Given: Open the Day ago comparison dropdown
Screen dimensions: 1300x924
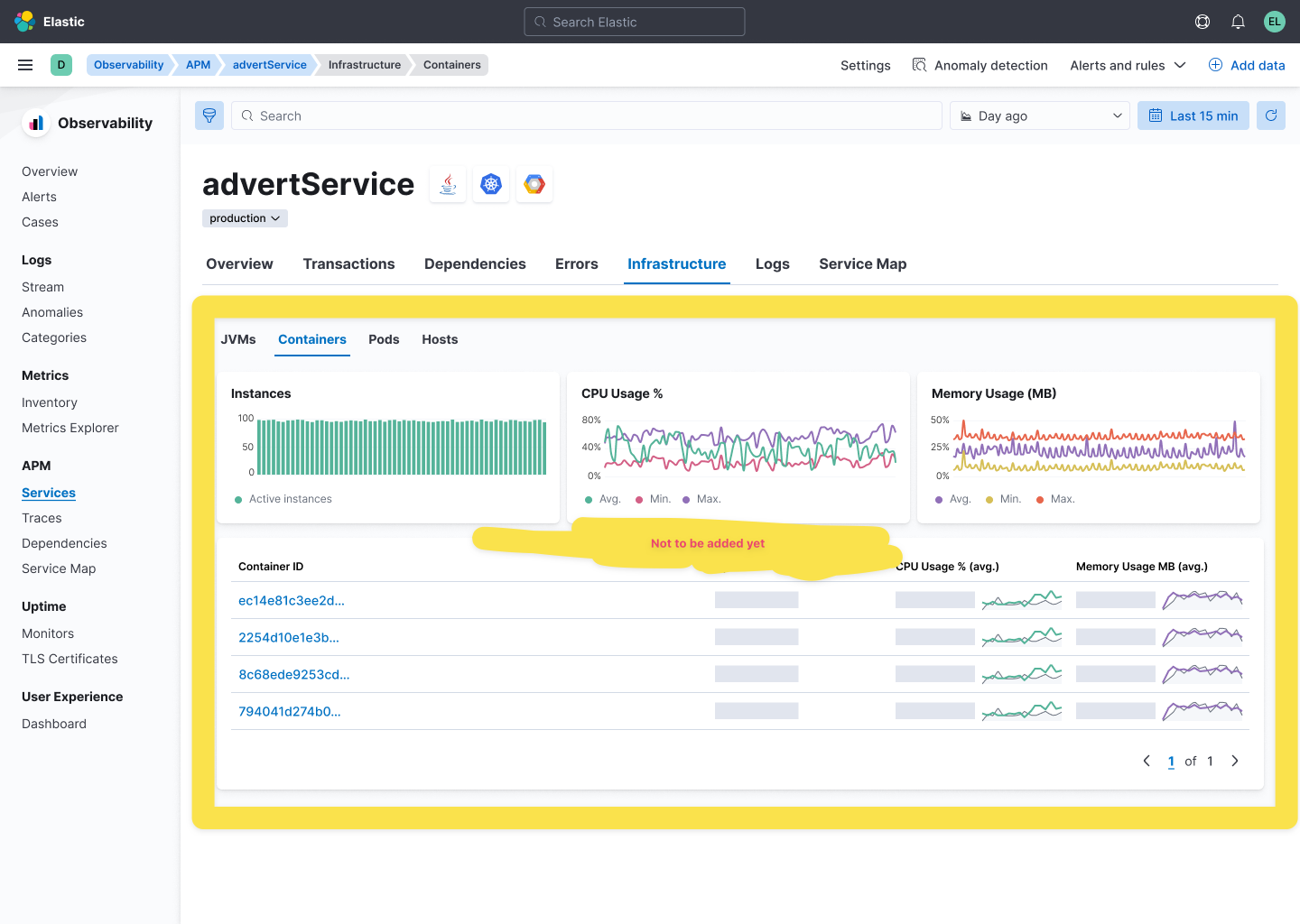Looking at the screenshot, I should pyautogui.click(x=1038, y=115).
